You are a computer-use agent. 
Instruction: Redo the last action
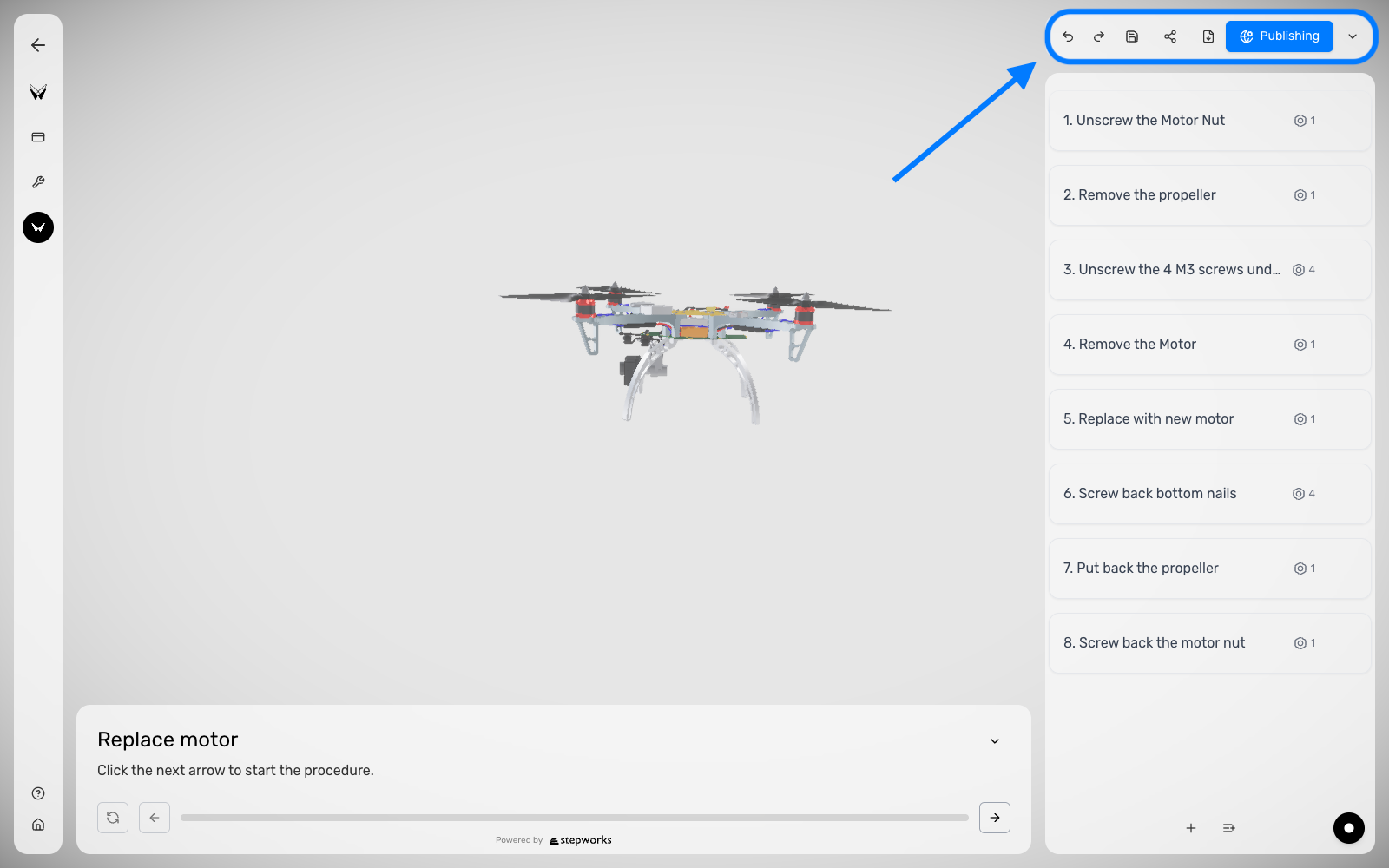[x=1099, y=36]
